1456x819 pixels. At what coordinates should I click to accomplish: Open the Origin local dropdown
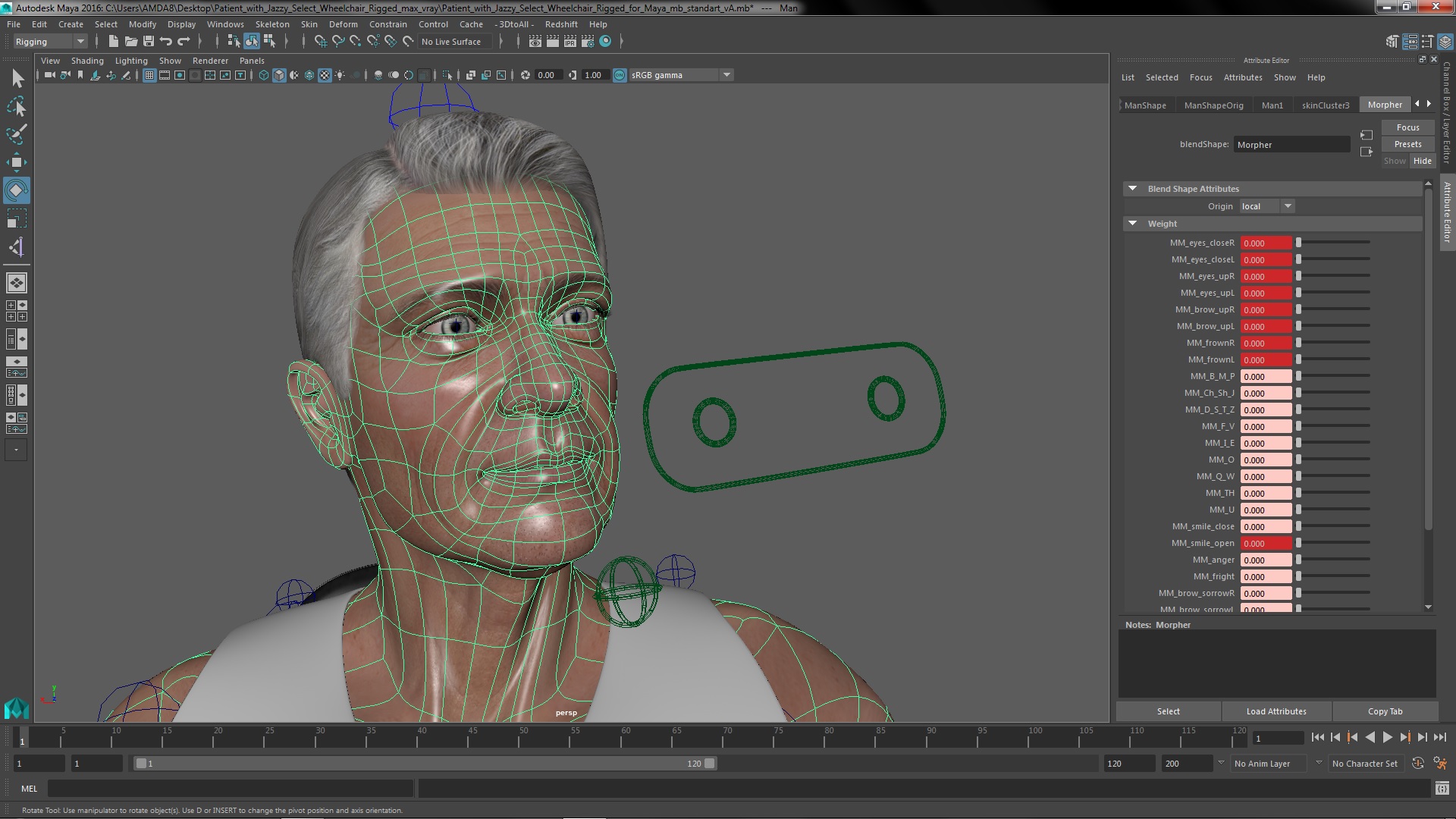coord(1267,206)
